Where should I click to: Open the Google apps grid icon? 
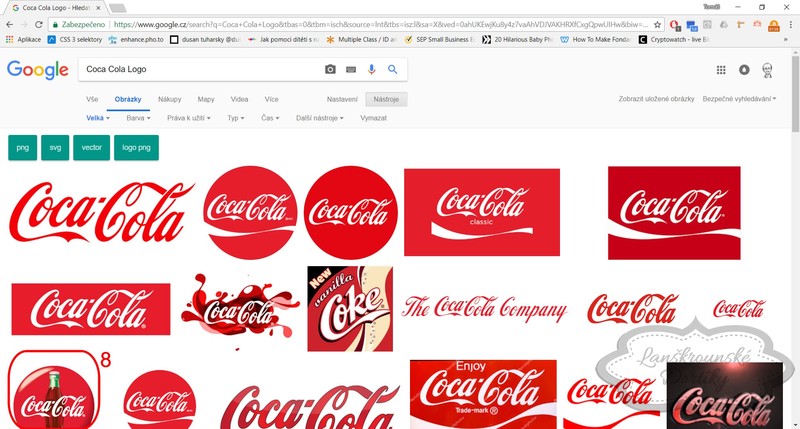pos(721,70)
